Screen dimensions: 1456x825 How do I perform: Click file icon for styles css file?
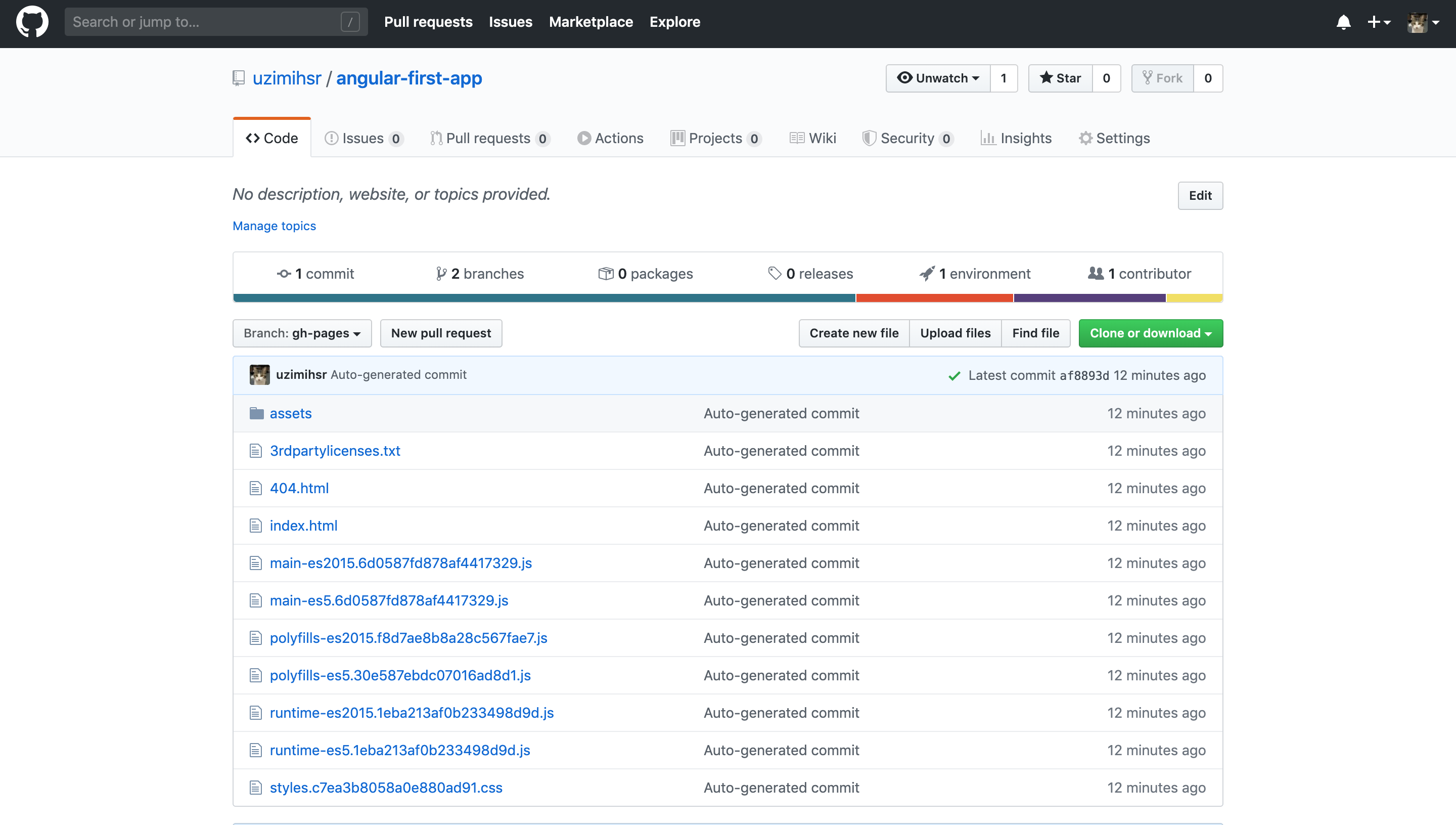[256, 787]
